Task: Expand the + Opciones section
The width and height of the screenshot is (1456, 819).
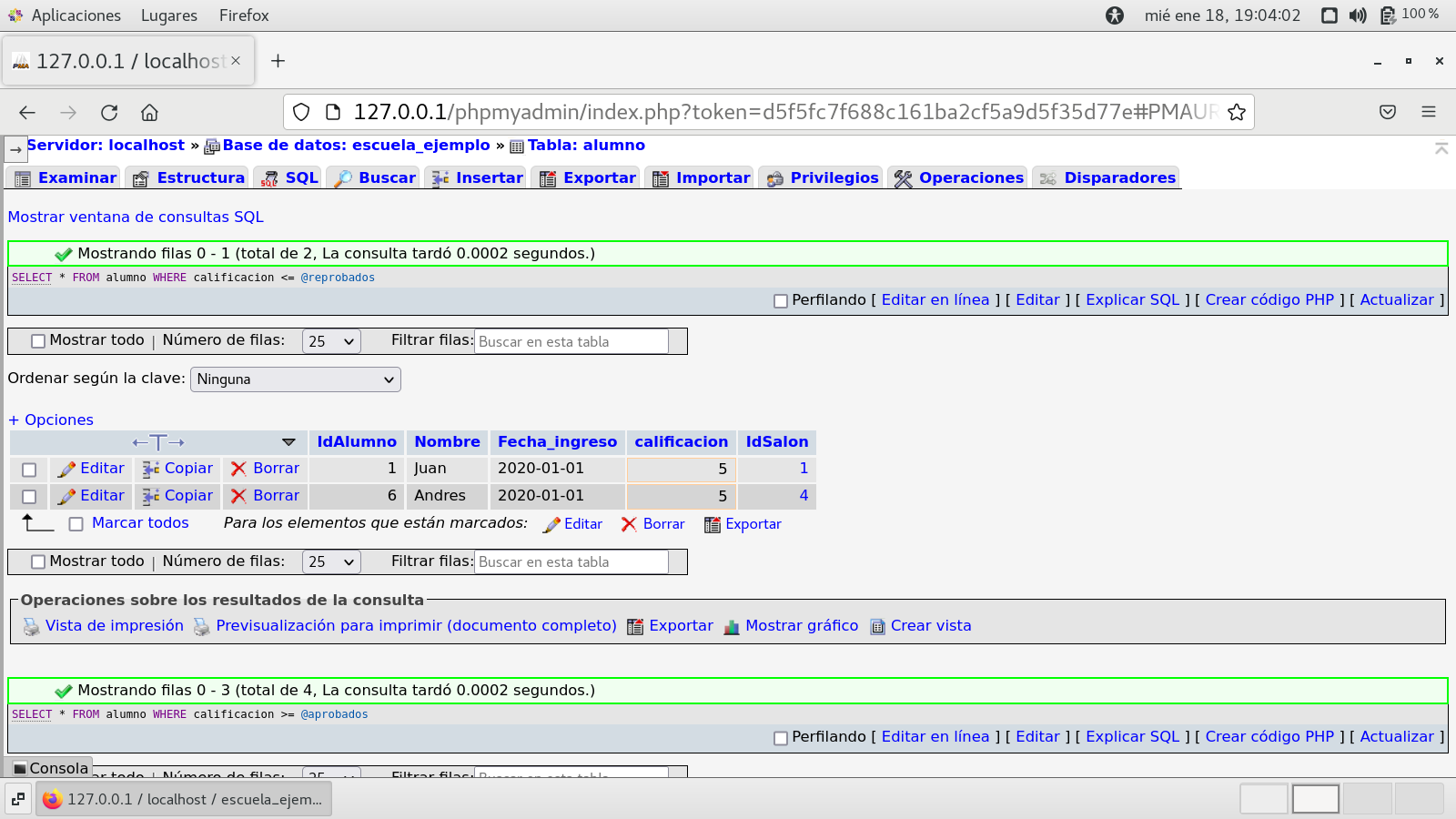Action: tap(51, 420)
